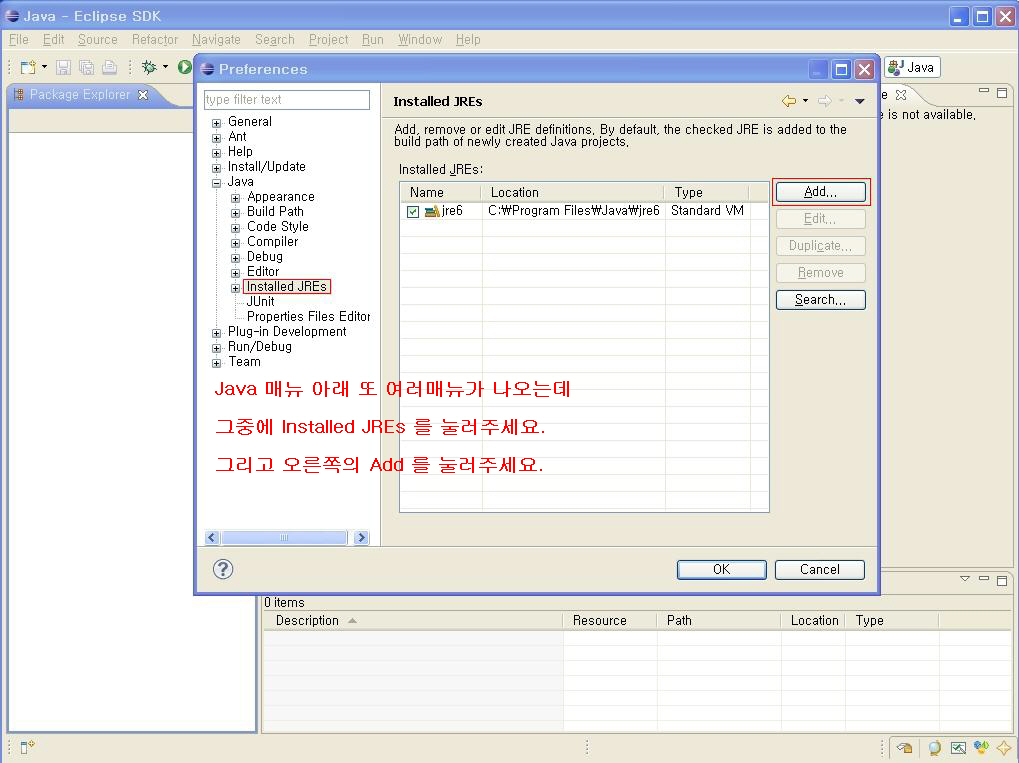
Task: Sort by the Name column header
Action: pos(441,192)
